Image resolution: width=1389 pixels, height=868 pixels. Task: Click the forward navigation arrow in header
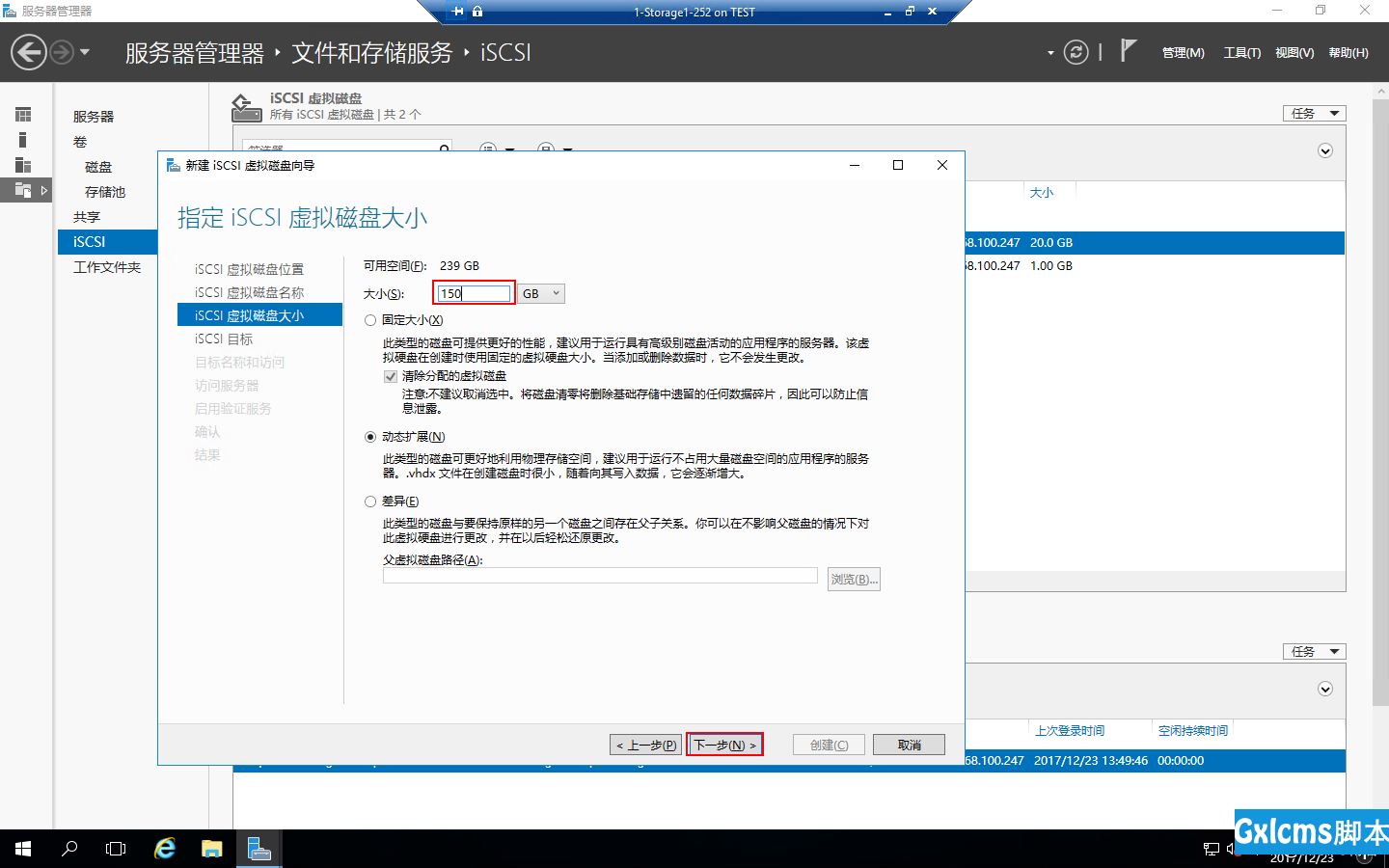(62, 52)
